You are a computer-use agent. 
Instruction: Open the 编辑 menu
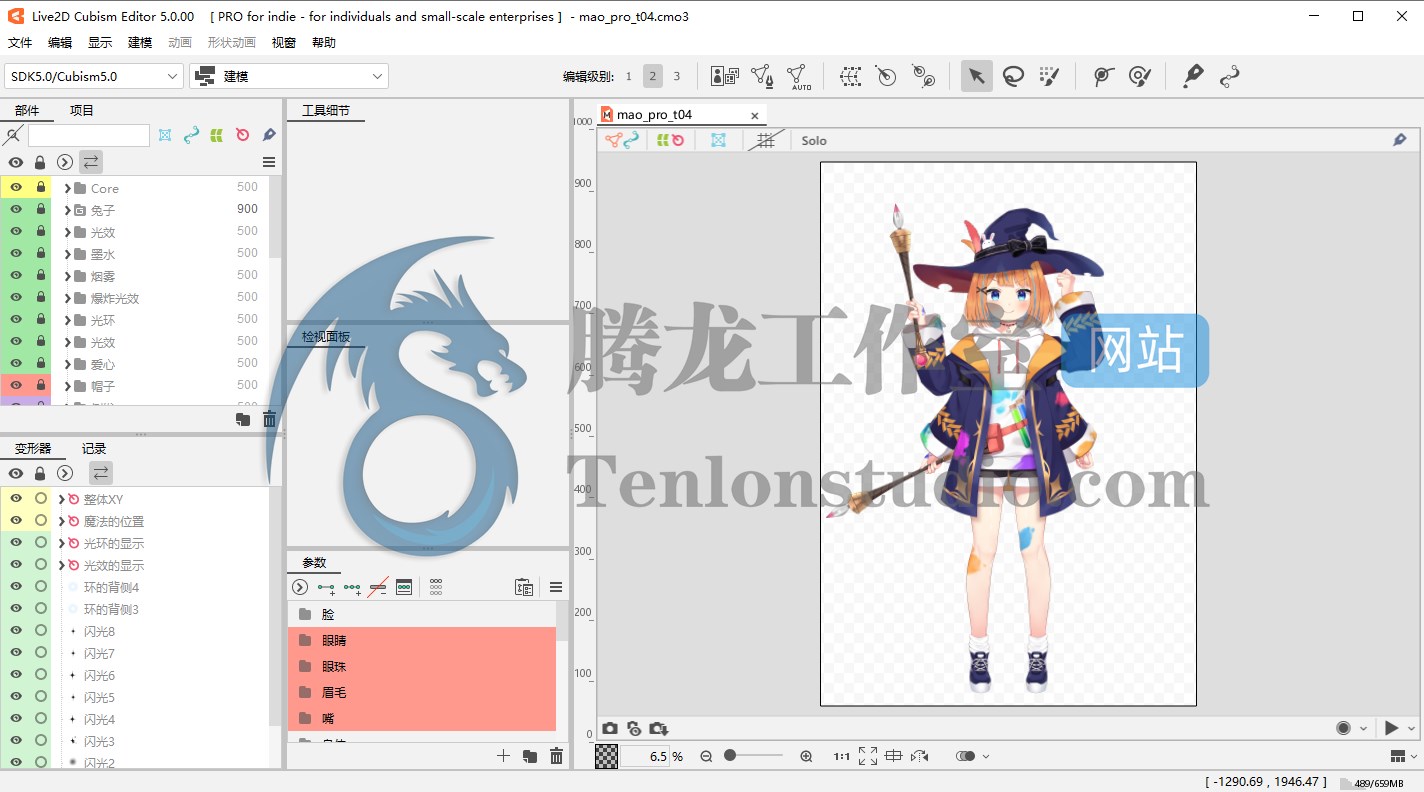point(60,43)
